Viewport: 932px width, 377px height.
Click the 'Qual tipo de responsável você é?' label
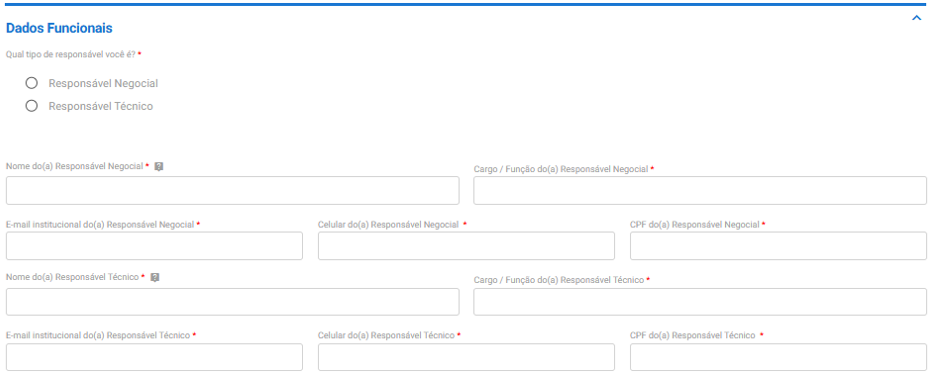click(x=71, y=54)
